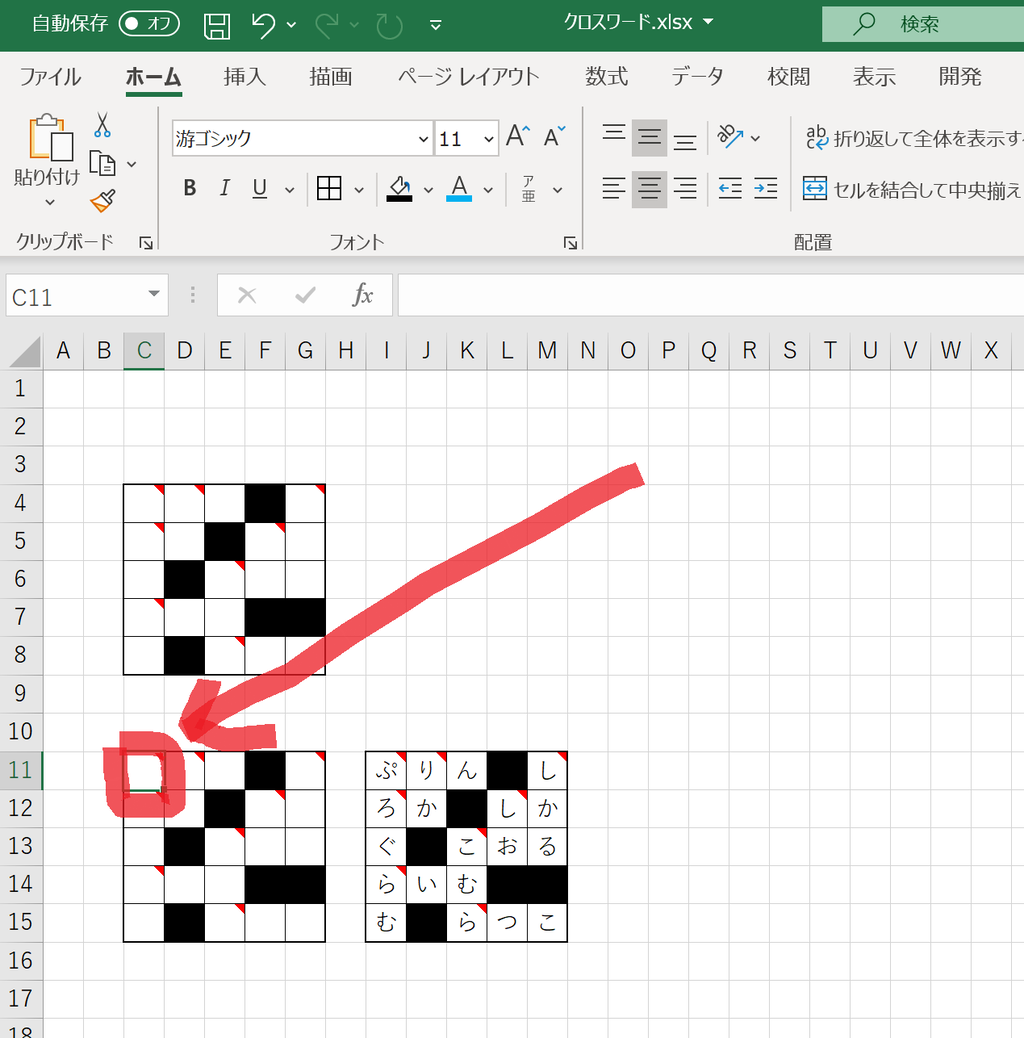Click the Redo arrow icon

(327, 25)
